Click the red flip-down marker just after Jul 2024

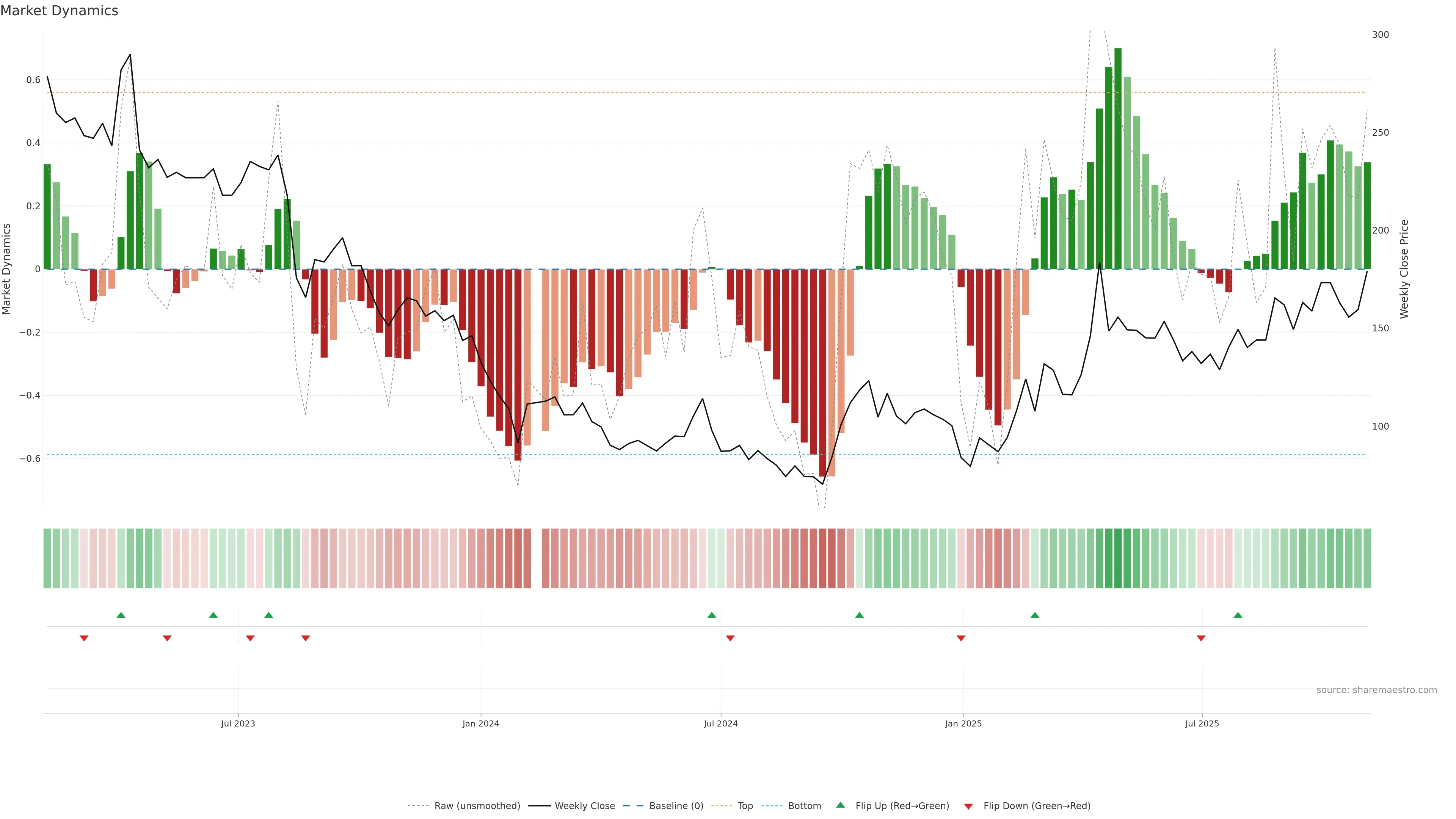(730, 638)
